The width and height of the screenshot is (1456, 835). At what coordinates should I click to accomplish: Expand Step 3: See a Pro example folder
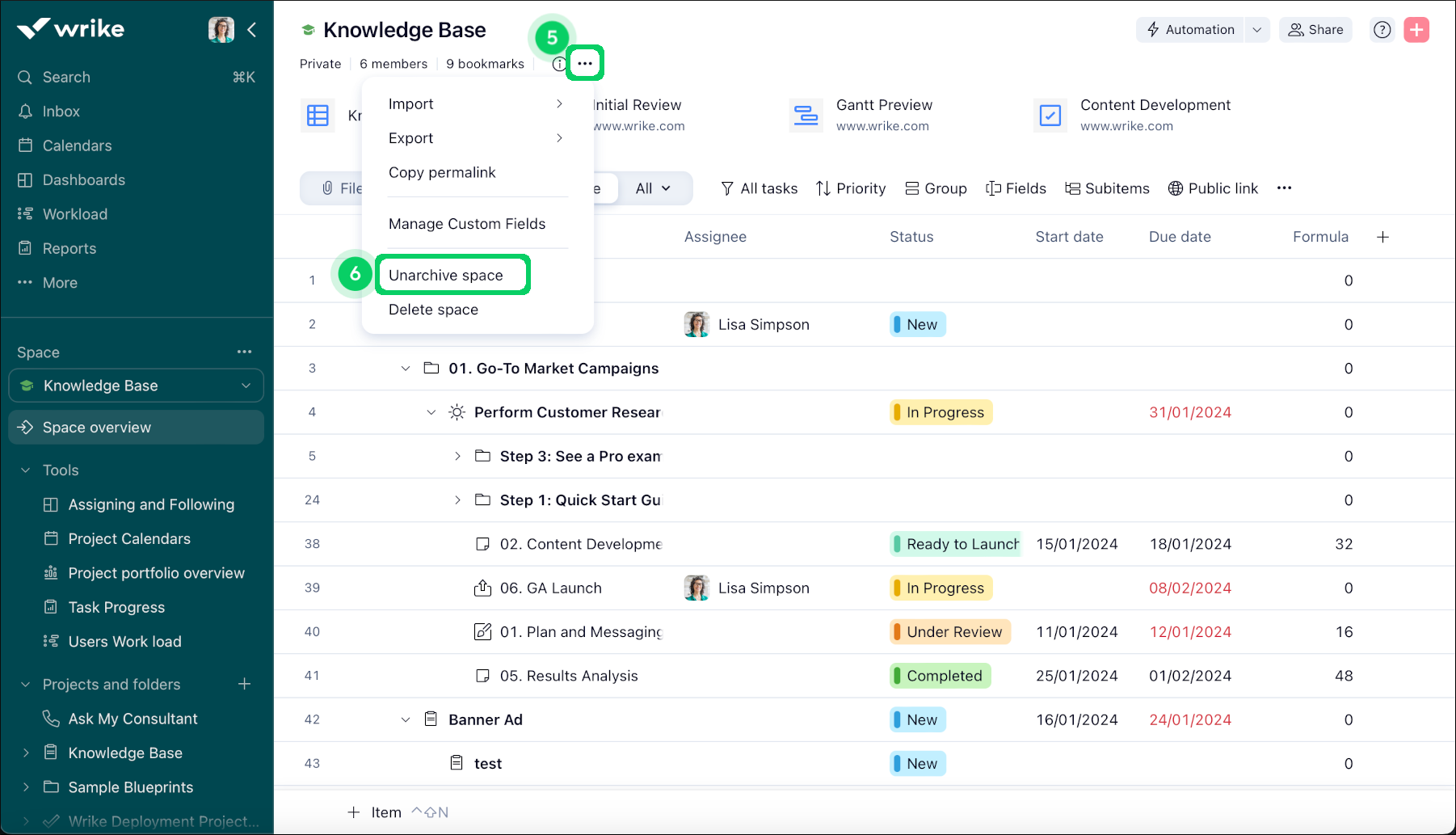(457, 456)
